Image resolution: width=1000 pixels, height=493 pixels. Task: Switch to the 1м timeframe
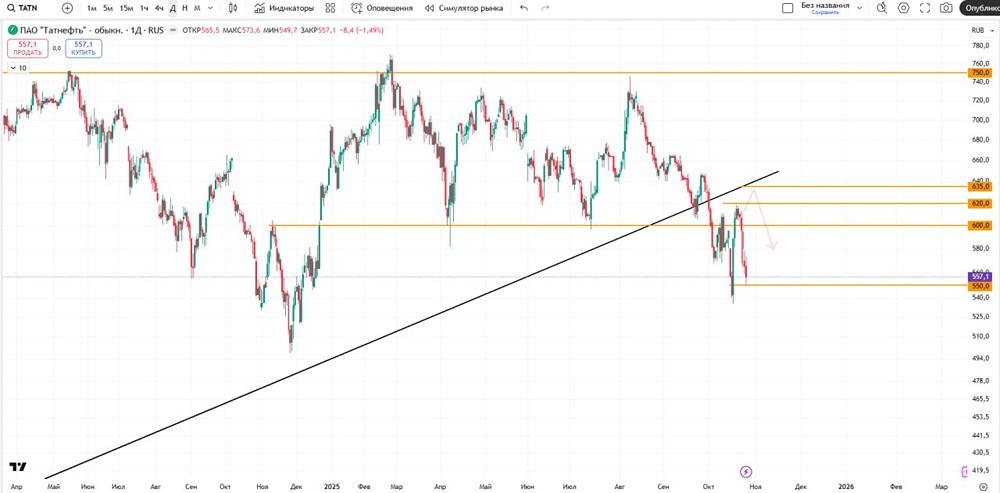[x=92, y=8]
